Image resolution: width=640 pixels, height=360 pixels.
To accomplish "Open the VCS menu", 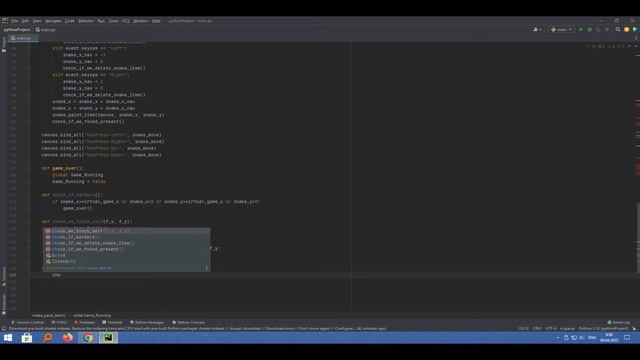I will coord(126,21).
